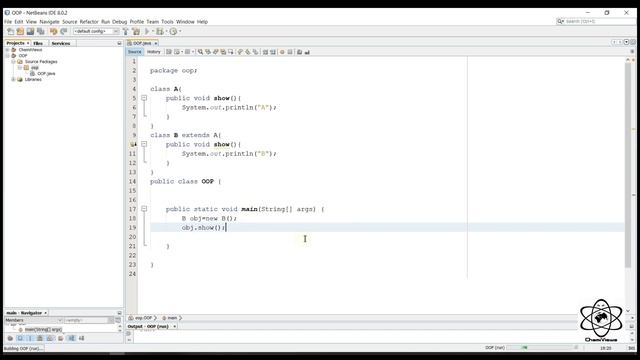Select main(String[] args) in Navigator
Viewport: 640px width, 360px height.
[42, 329]
